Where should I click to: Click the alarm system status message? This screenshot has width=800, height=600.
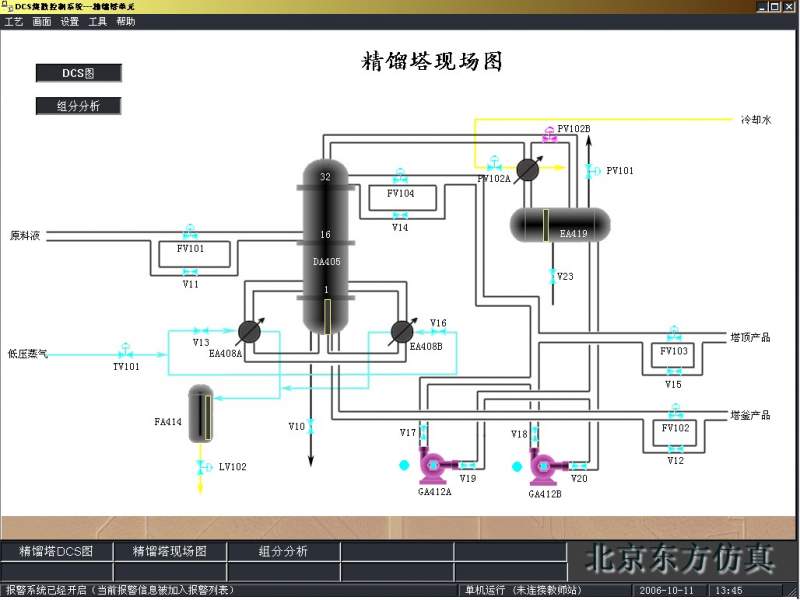pyautogui.click(x=120, y=590)
